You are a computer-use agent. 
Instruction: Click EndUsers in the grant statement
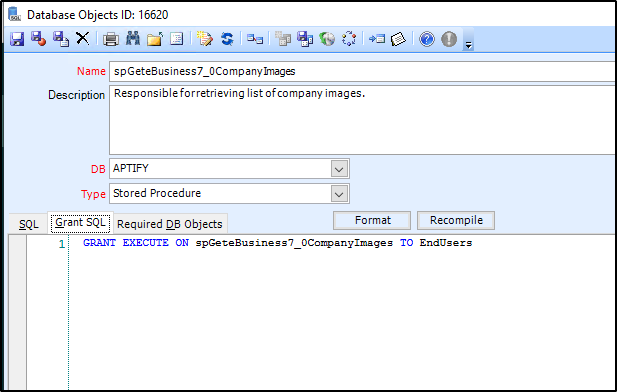pos(446,242)
